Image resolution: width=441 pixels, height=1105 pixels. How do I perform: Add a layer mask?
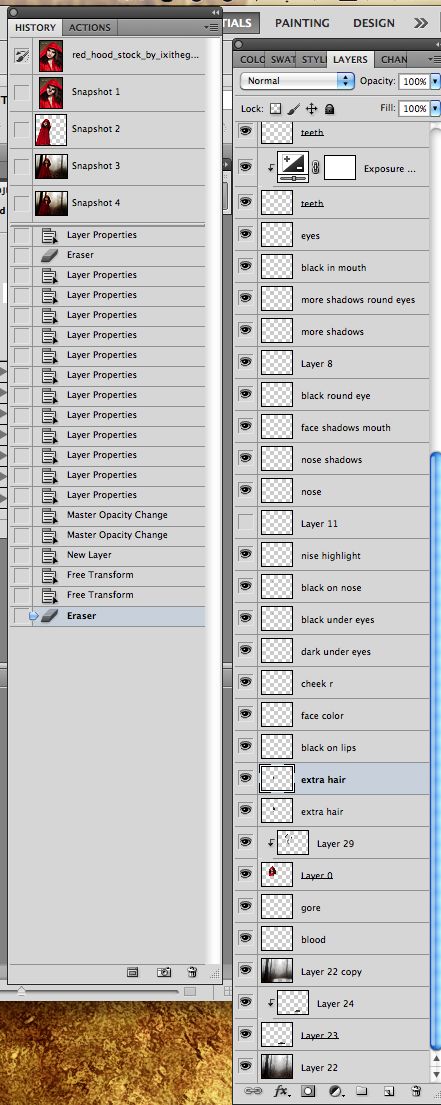coord(308,1091)
